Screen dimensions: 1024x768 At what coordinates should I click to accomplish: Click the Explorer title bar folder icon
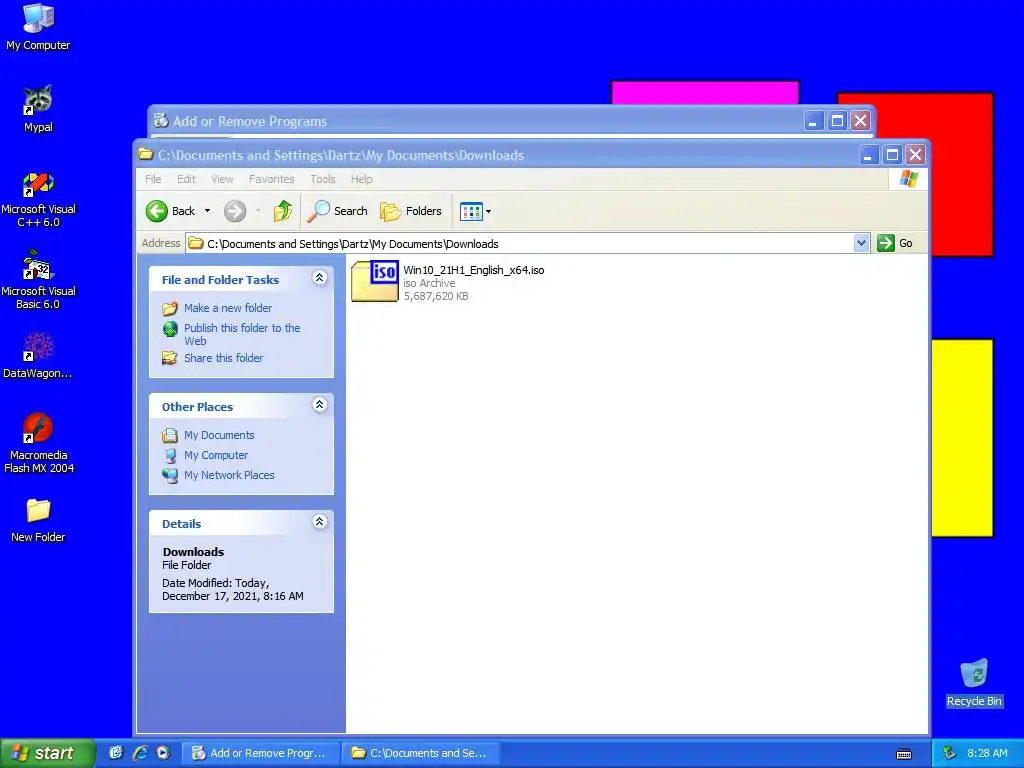[x=146, y=155]
